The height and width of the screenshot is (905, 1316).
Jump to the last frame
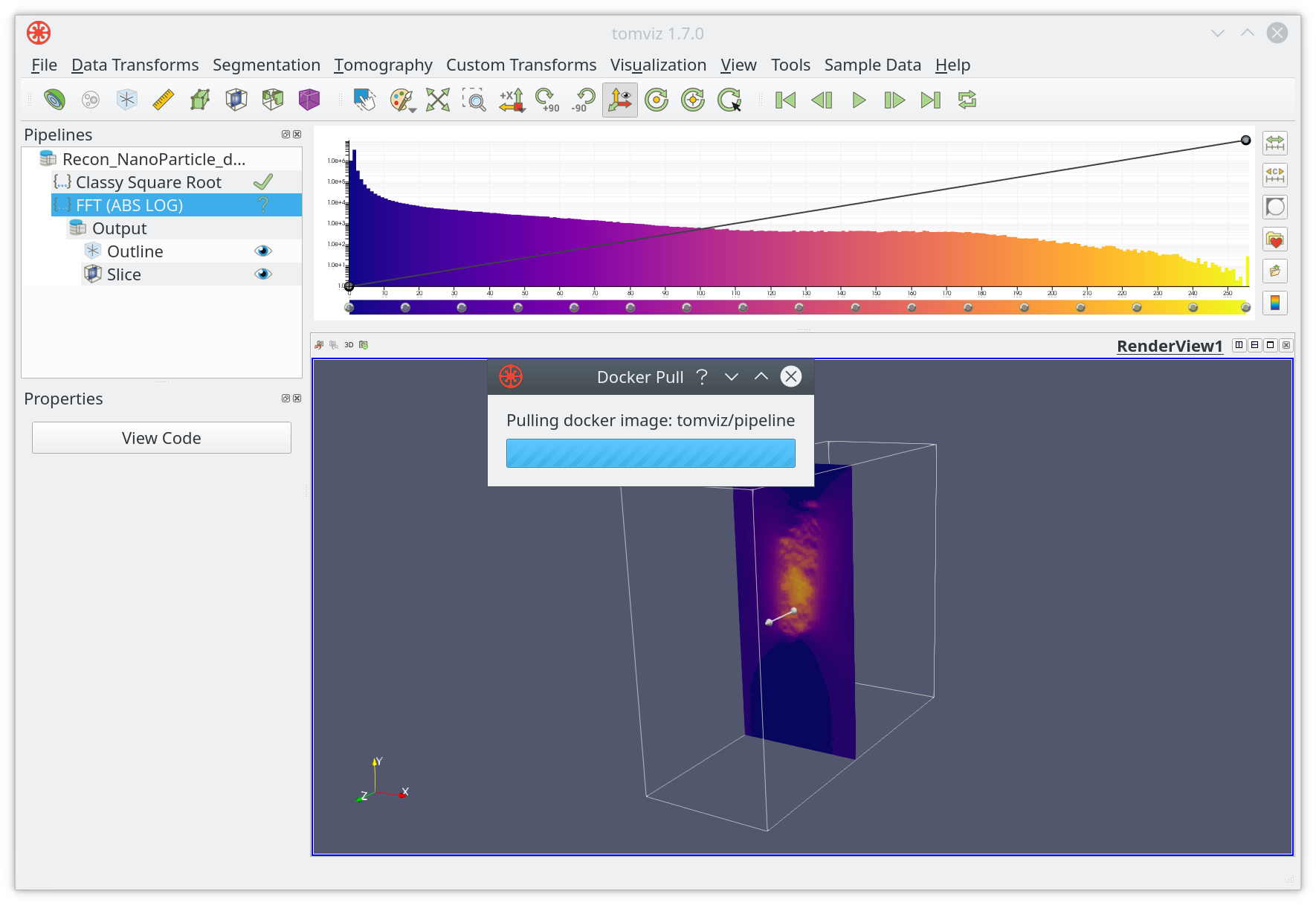(931, 100)
